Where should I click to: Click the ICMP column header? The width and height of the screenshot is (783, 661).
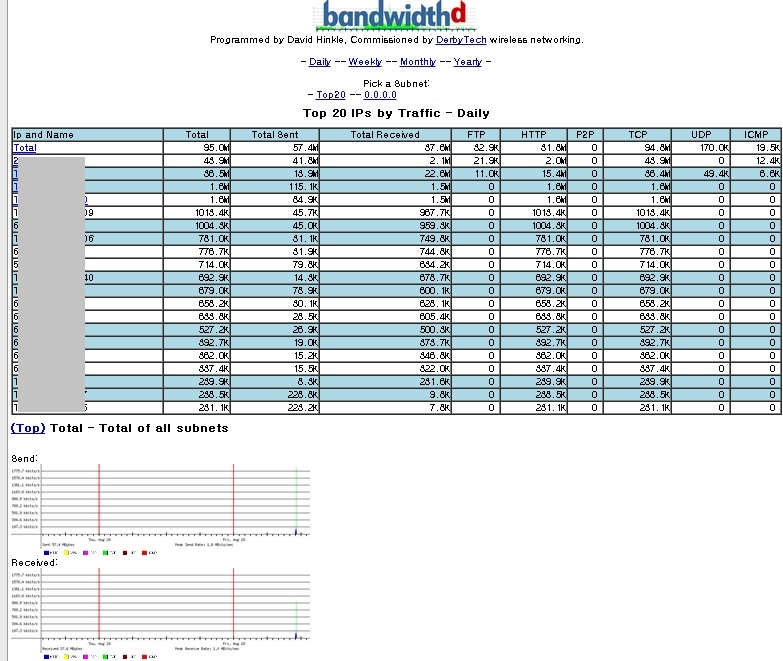pyautogui.click(x=756, y=135)
